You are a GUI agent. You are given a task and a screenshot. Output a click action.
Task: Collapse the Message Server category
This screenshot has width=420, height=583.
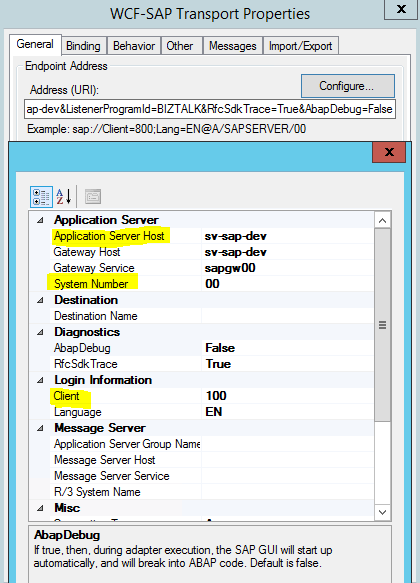pos(40,428)
